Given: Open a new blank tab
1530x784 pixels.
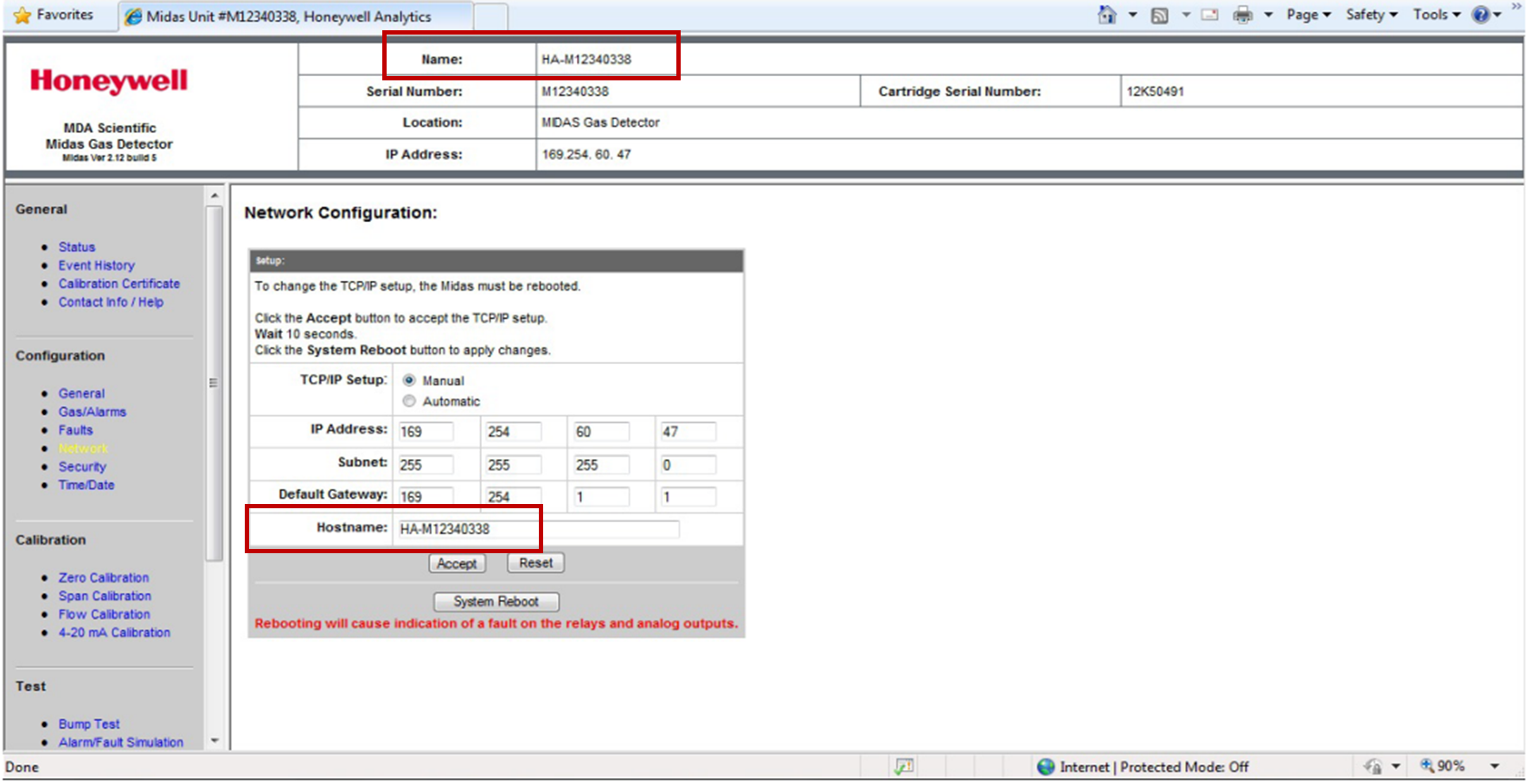Looking at the screenshot, I should tap(490, 16).
